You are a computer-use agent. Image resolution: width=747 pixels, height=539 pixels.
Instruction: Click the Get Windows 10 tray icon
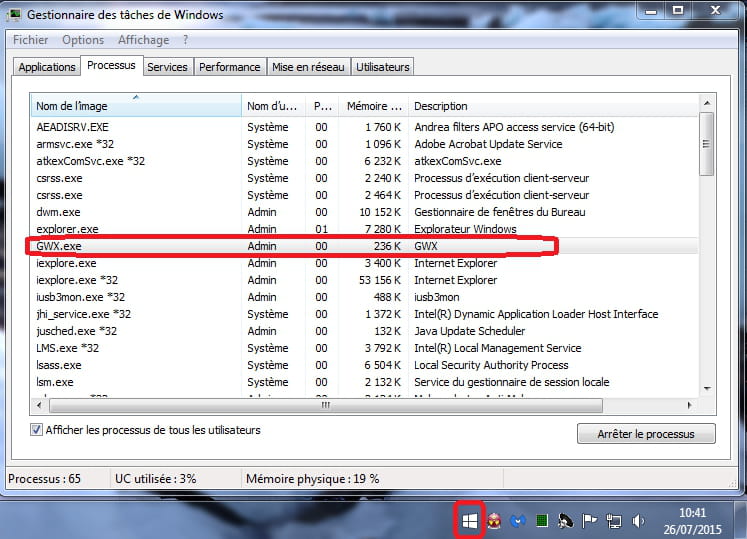pos(470,521)
